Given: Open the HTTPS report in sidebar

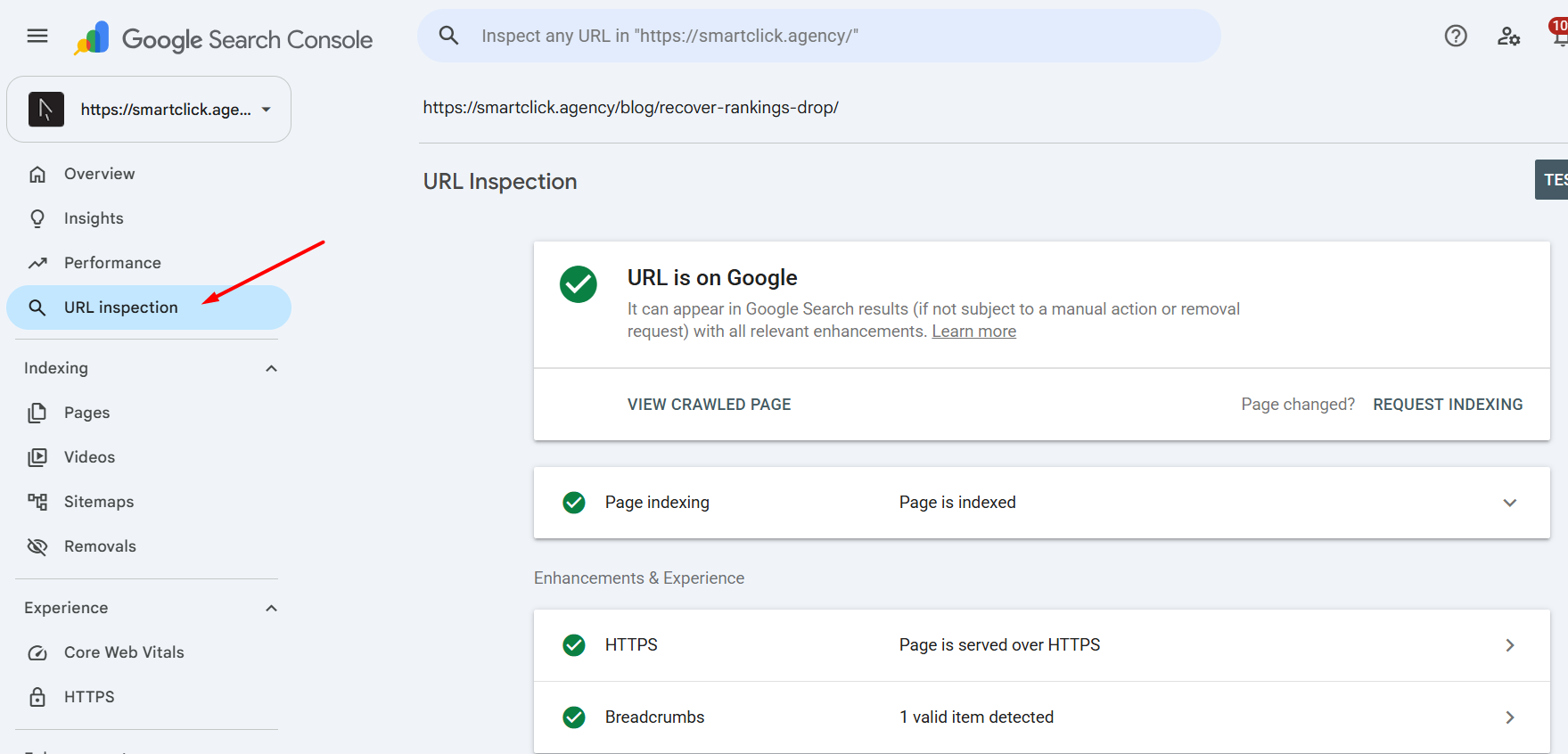Looking at the screenshot, I should (x=149, y=697).
